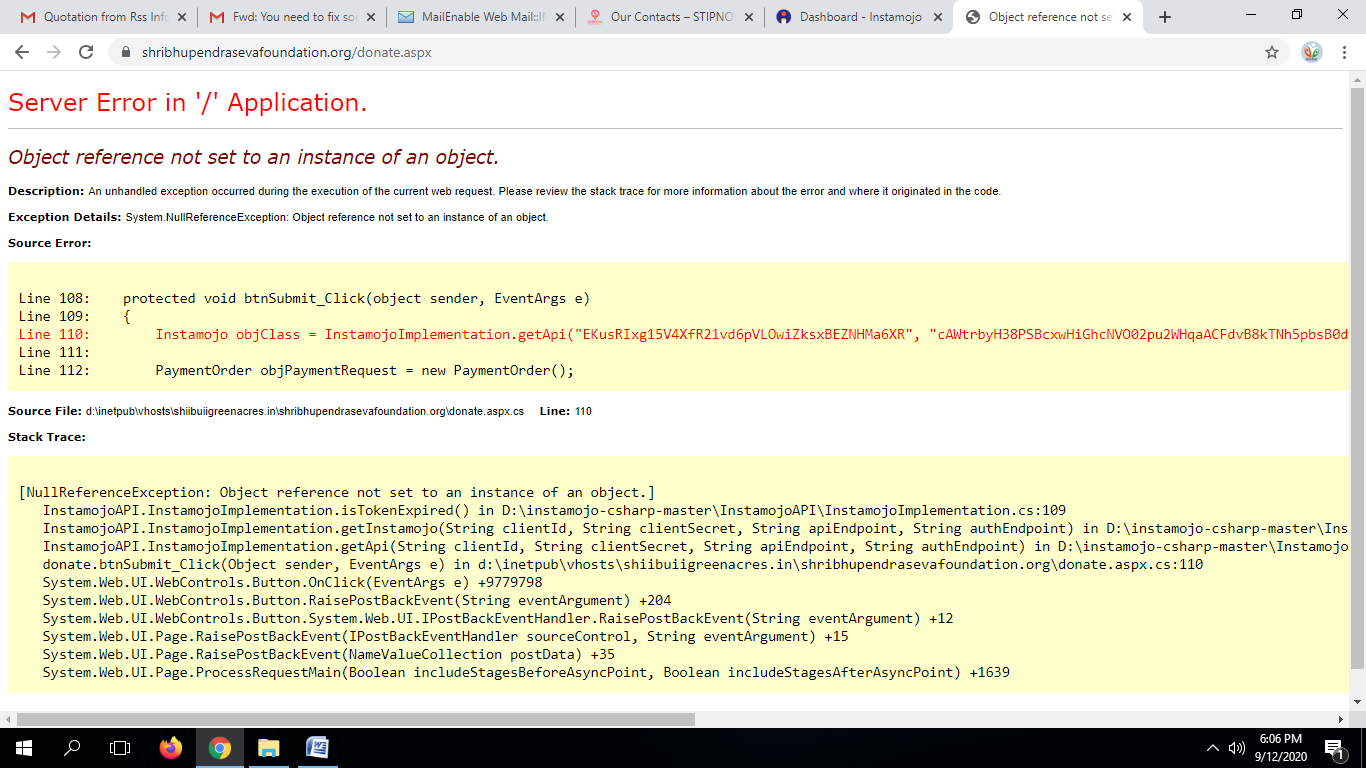Click the browser Back arrow button
The width and height of the screenshot is (1366, 768).
tap(22, 52)
